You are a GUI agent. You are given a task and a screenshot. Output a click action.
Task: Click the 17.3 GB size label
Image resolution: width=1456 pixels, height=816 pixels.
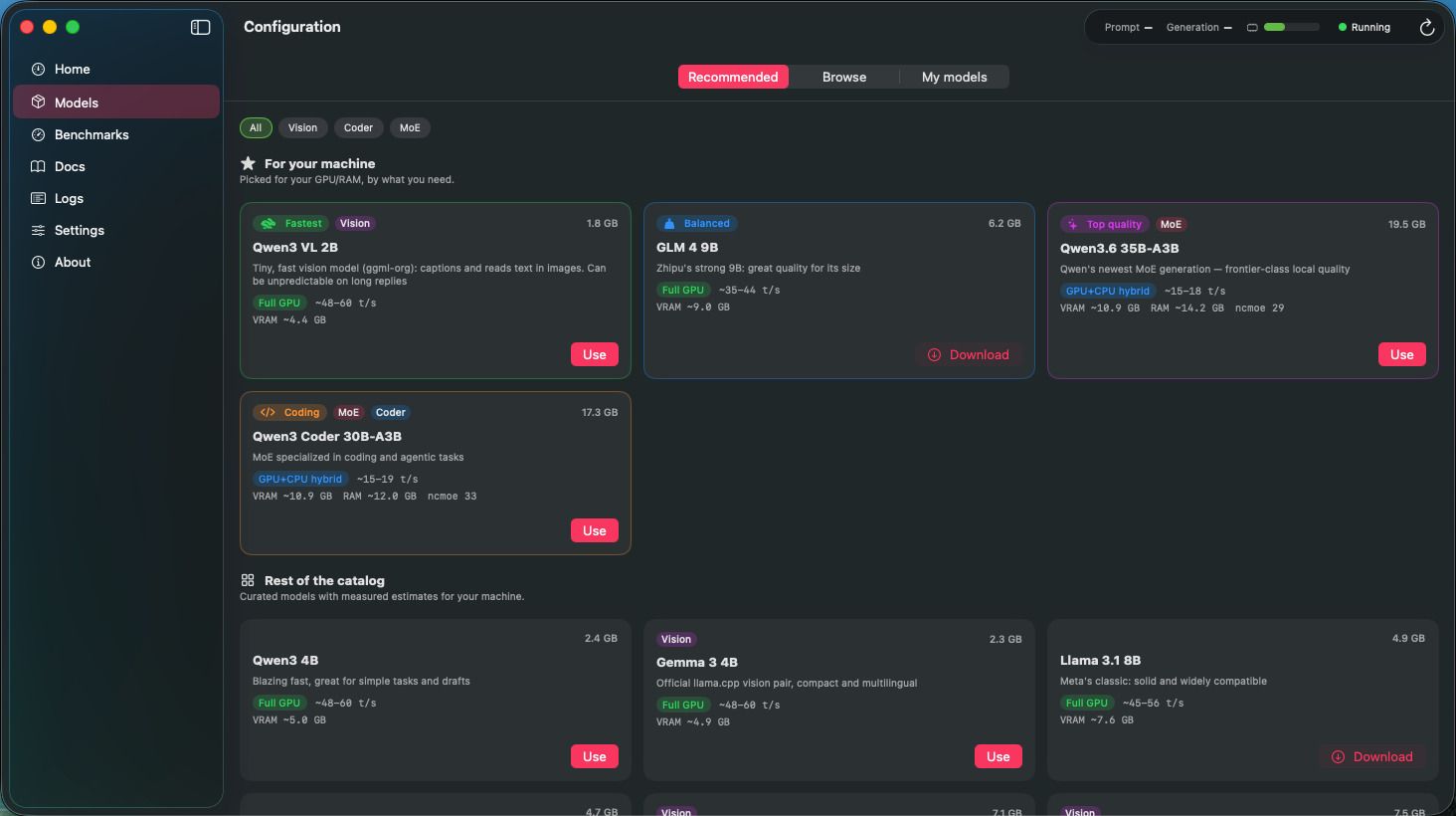(x=600, y=413)
